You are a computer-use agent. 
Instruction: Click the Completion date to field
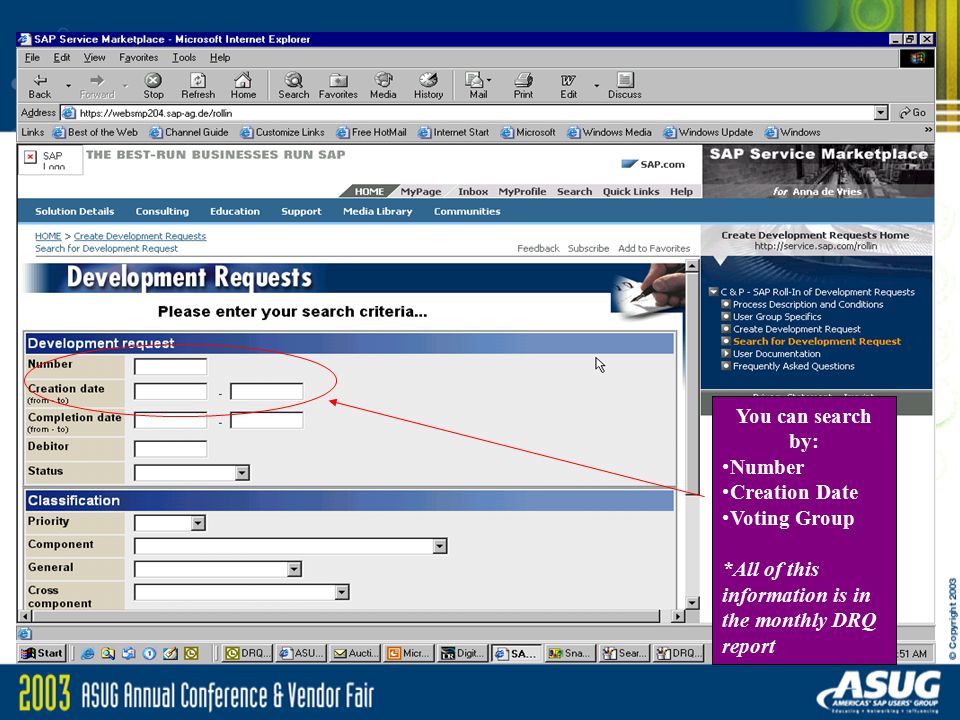tap(266, 420)
